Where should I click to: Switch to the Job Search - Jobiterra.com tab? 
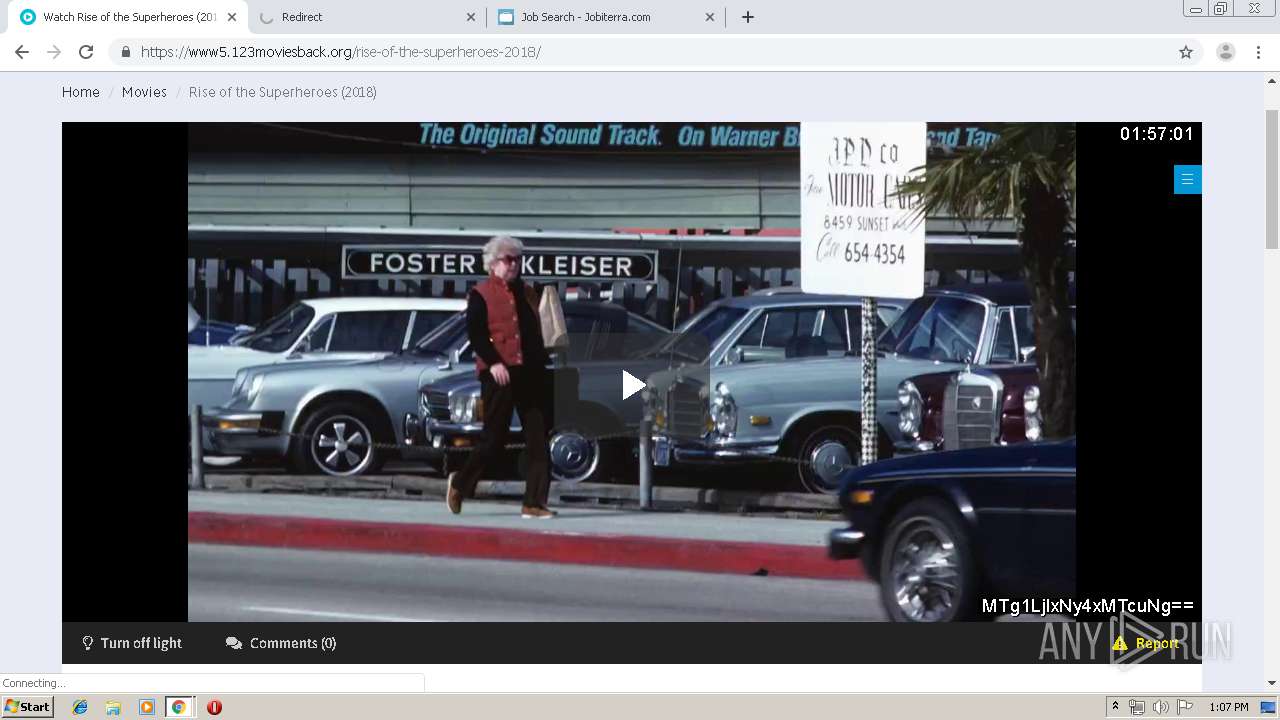click(606, 17)
